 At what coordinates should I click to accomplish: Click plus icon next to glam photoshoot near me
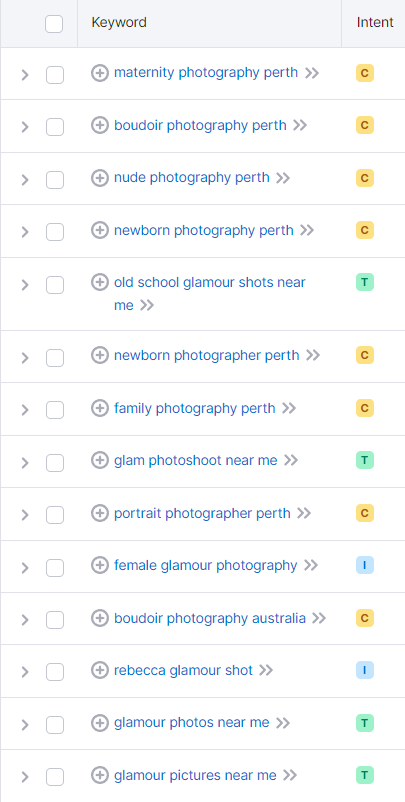coord(100,460)
